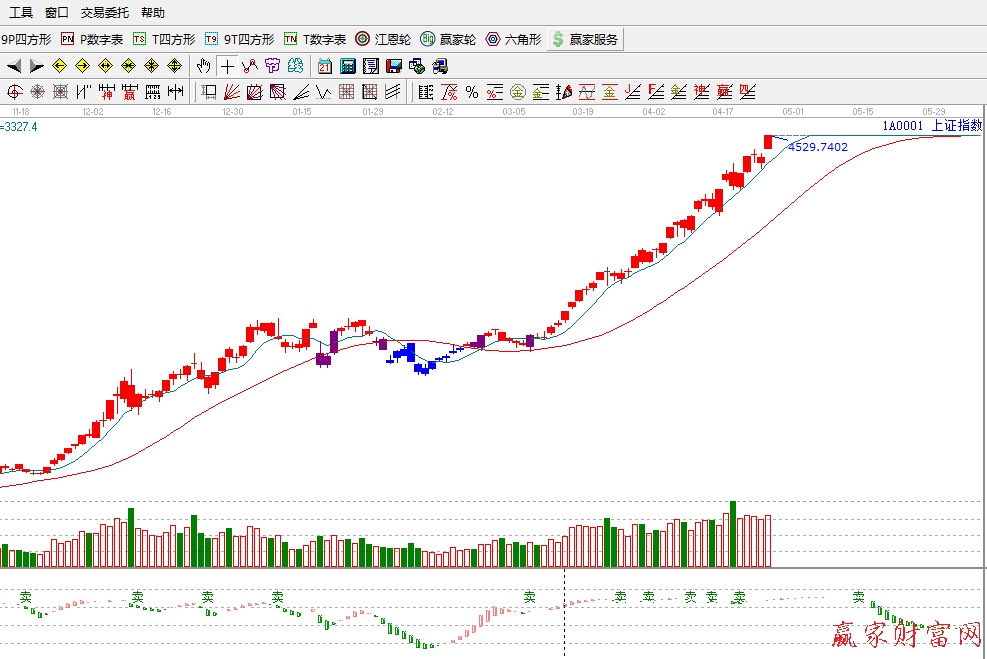This screenshot has width=987, height=659.
Task: Click the floppy disk save icon
Action: tap(394, 66)
